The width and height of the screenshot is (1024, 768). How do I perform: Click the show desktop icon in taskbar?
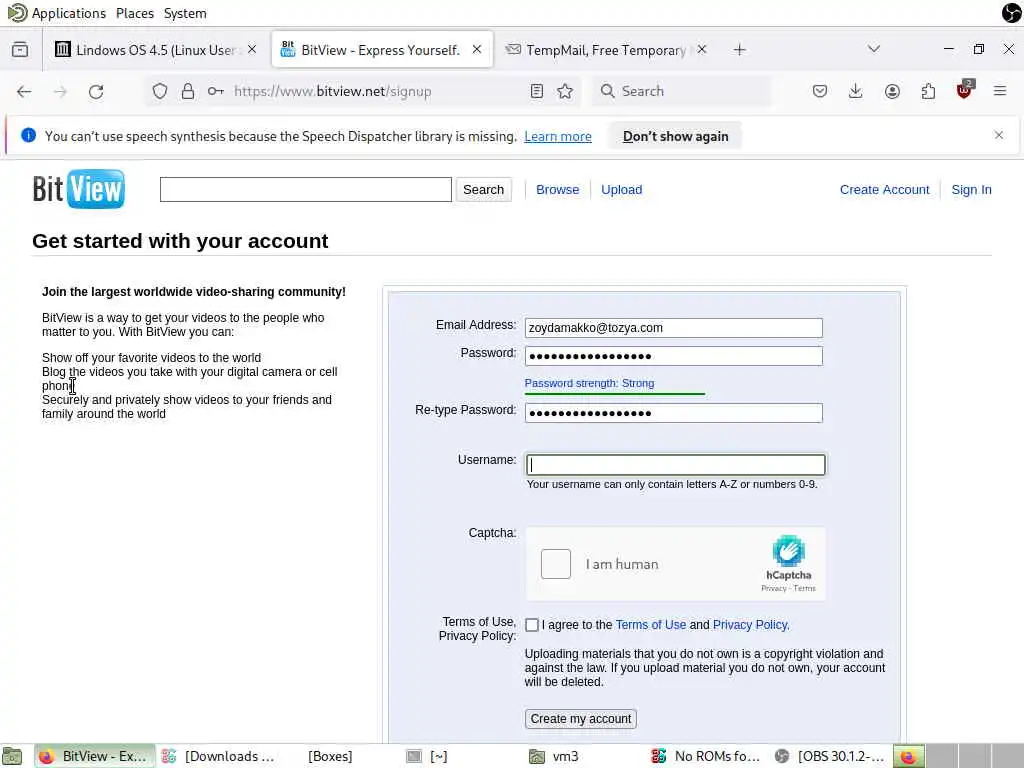click(x=12, y=756)
